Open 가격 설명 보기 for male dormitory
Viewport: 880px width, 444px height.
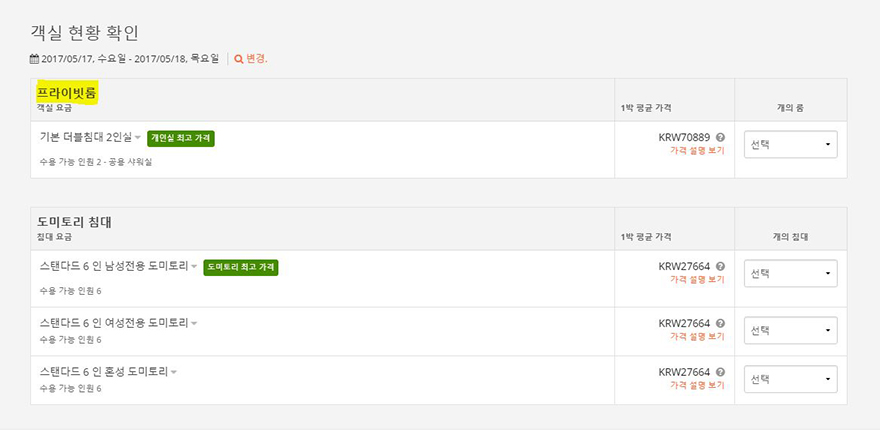point(697,280)
